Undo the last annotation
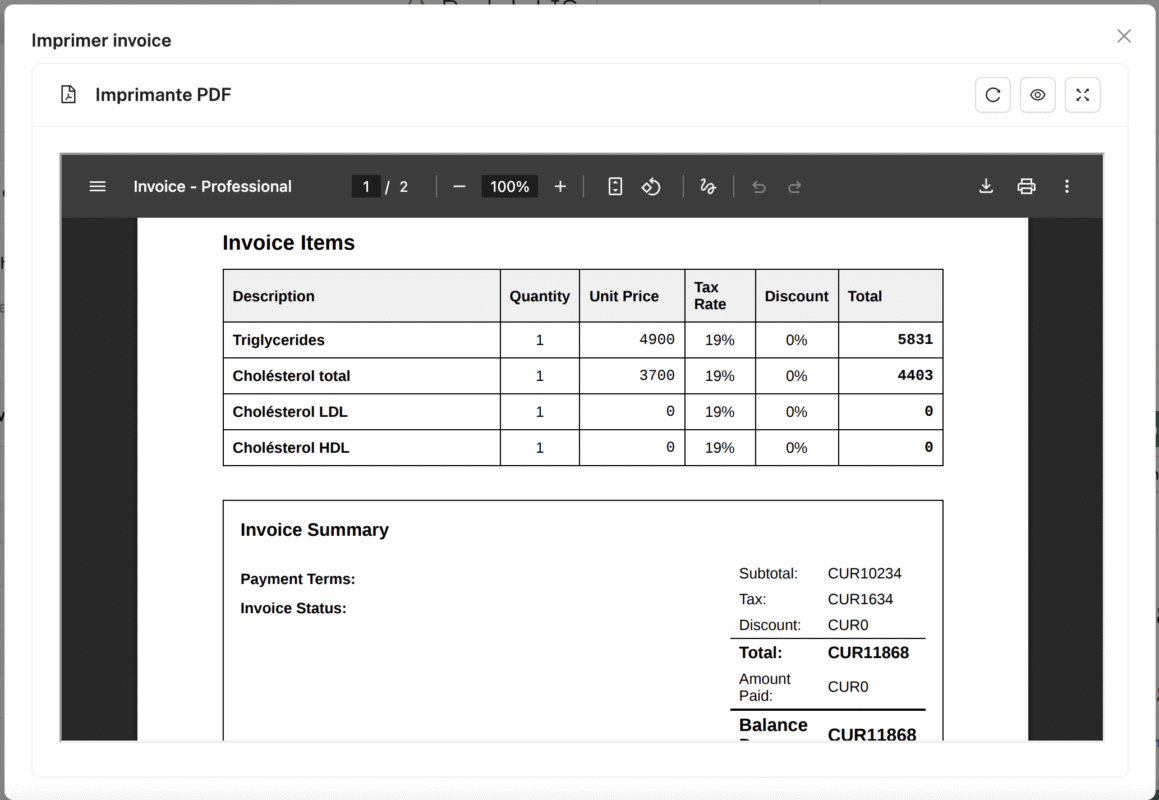 click(x=758, y=187)
